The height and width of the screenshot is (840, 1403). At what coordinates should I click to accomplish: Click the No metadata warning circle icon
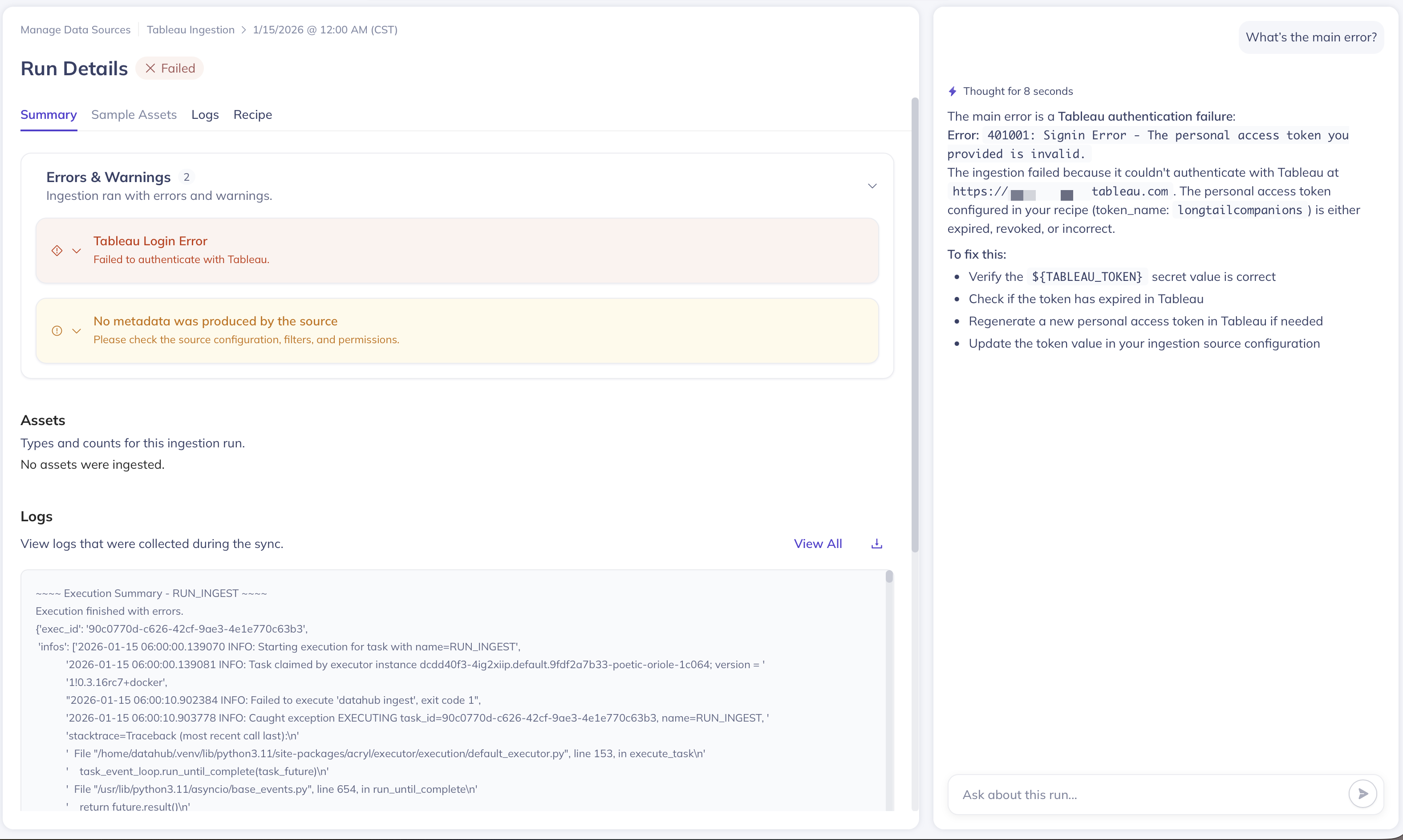coord(57,331)
